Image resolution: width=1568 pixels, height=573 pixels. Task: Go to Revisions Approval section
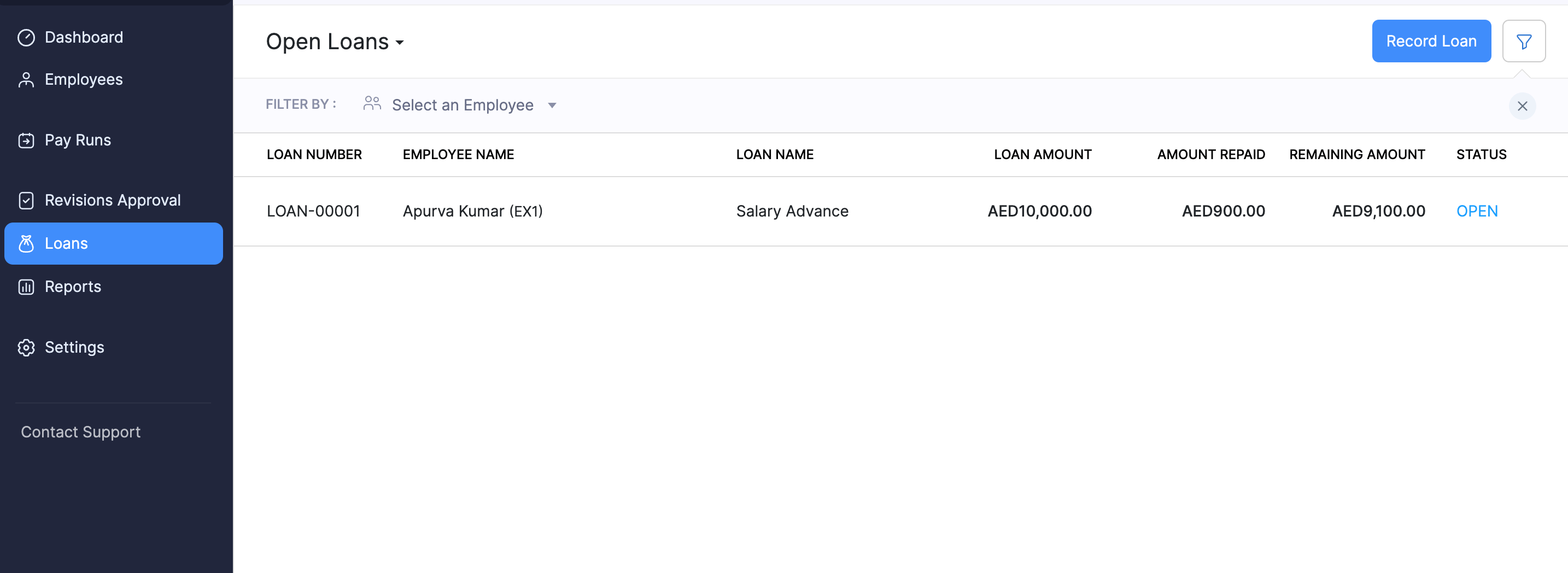tap(112, 200)
